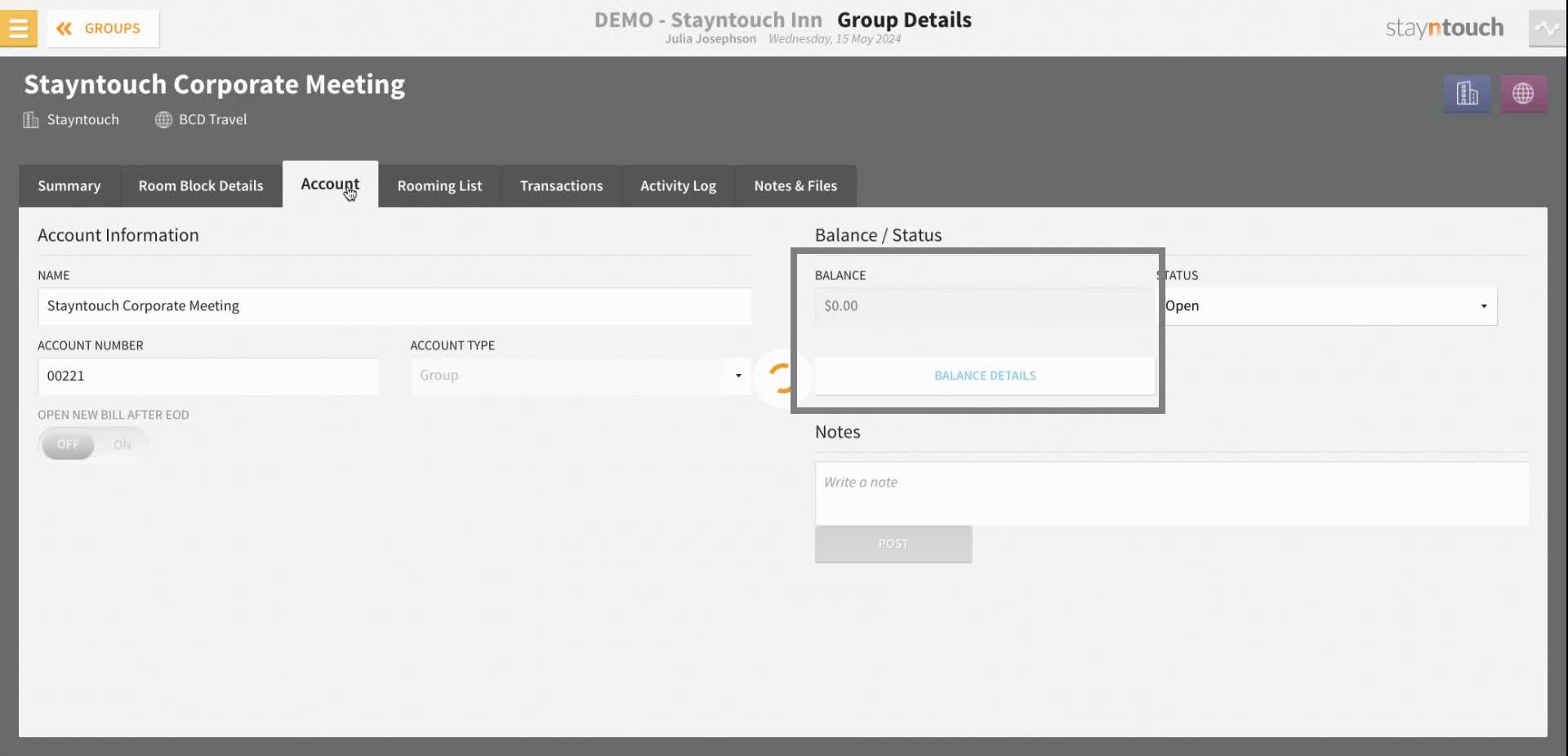Open the Room Block Details tab

pyautogui.click(x=201, y=186)
